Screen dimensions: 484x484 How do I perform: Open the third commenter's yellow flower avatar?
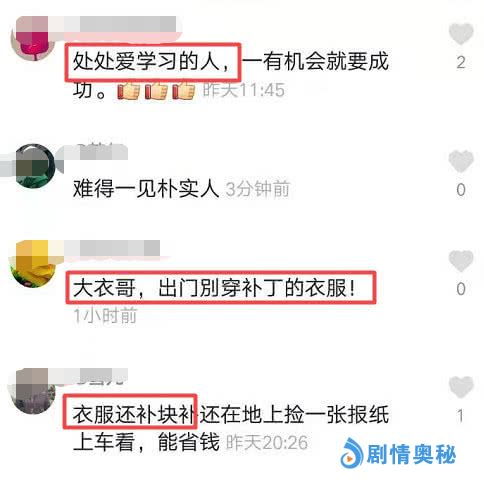33,264
